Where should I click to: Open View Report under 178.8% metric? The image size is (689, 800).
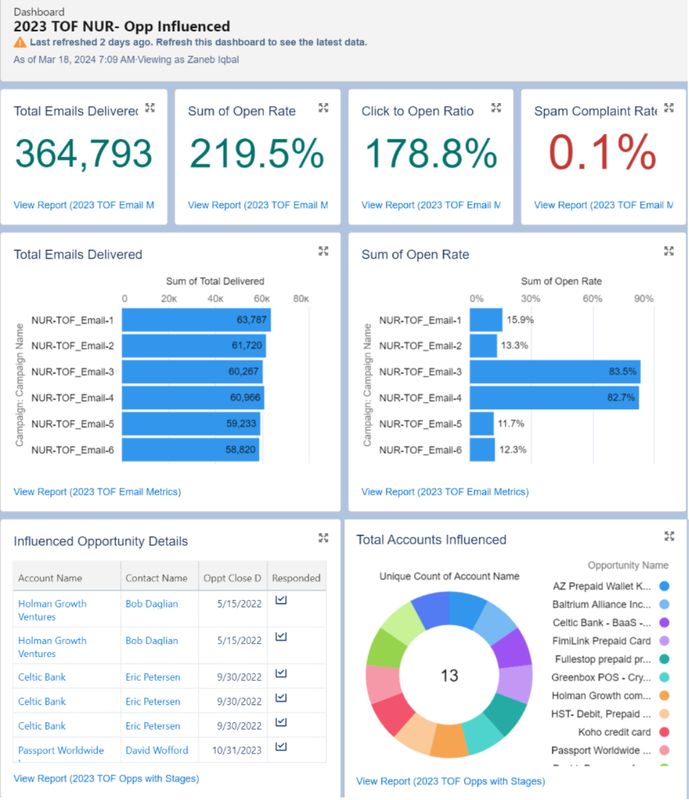(x=431, y=205)
